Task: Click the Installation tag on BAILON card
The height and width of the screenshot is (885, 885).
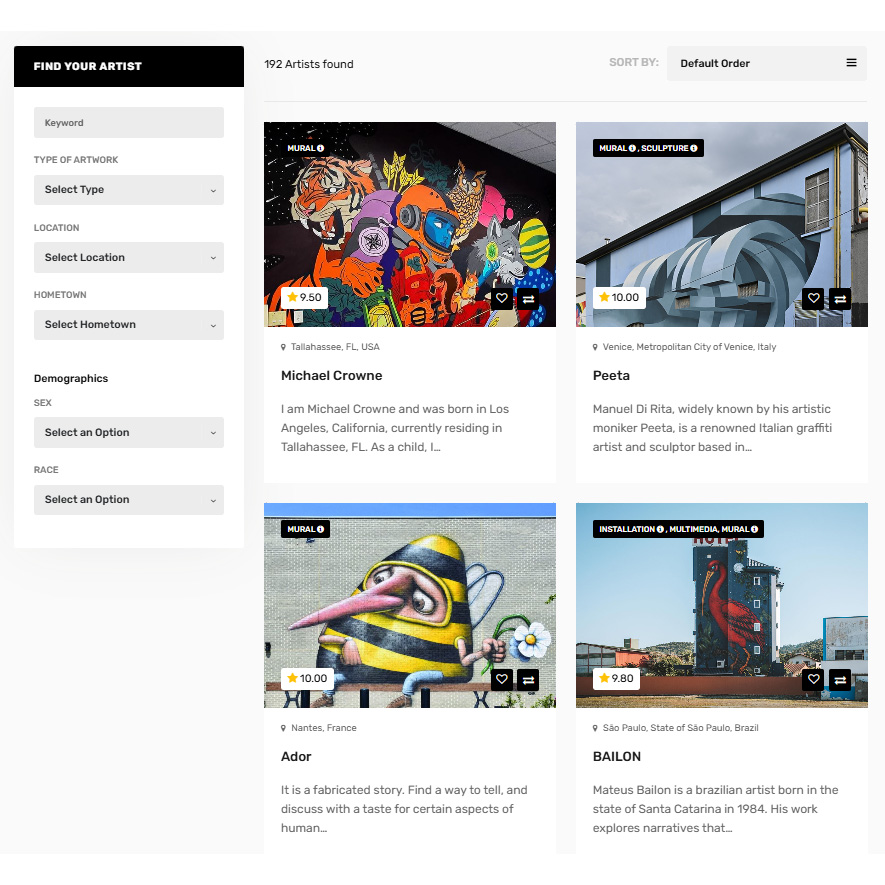Action: point(628,529)
